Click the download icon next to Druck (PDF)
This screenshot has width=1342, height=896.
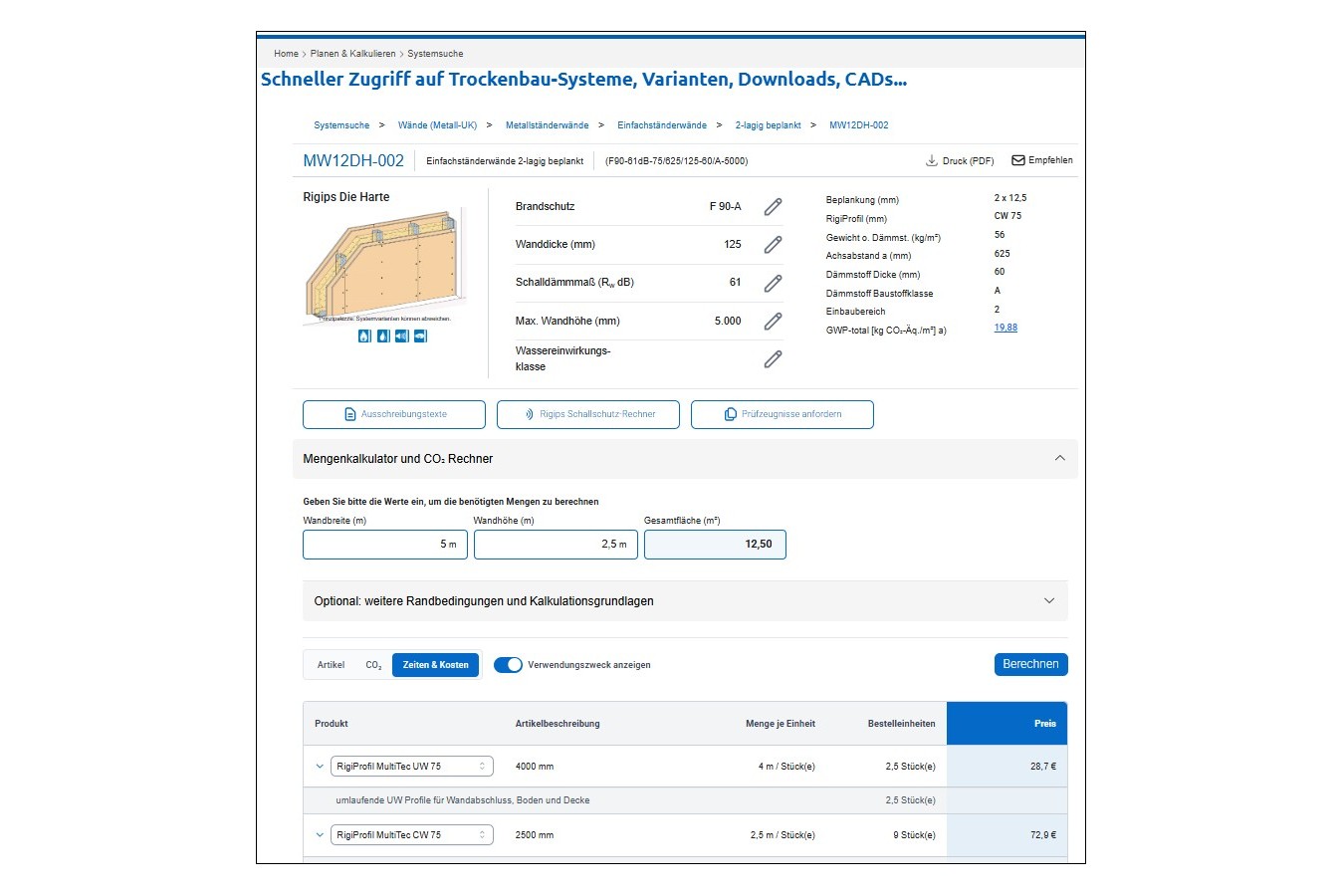tap(932, 160)
